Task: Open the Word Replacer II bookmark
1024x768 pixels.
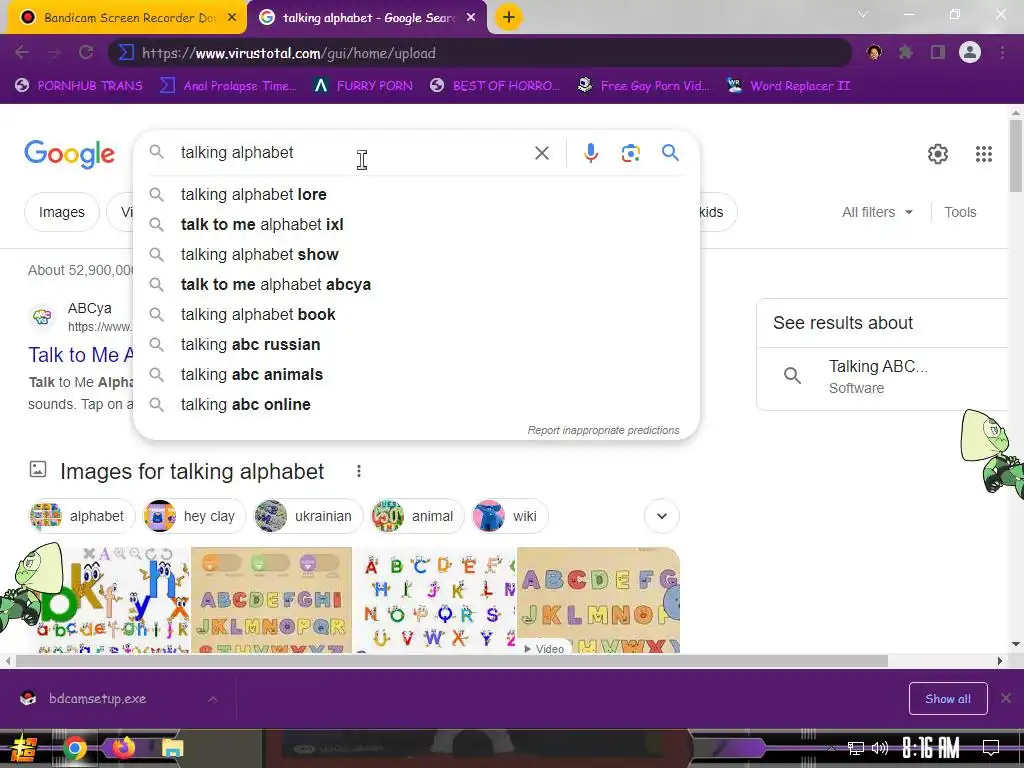Action: pyautogui.click(x=789, y=86)
